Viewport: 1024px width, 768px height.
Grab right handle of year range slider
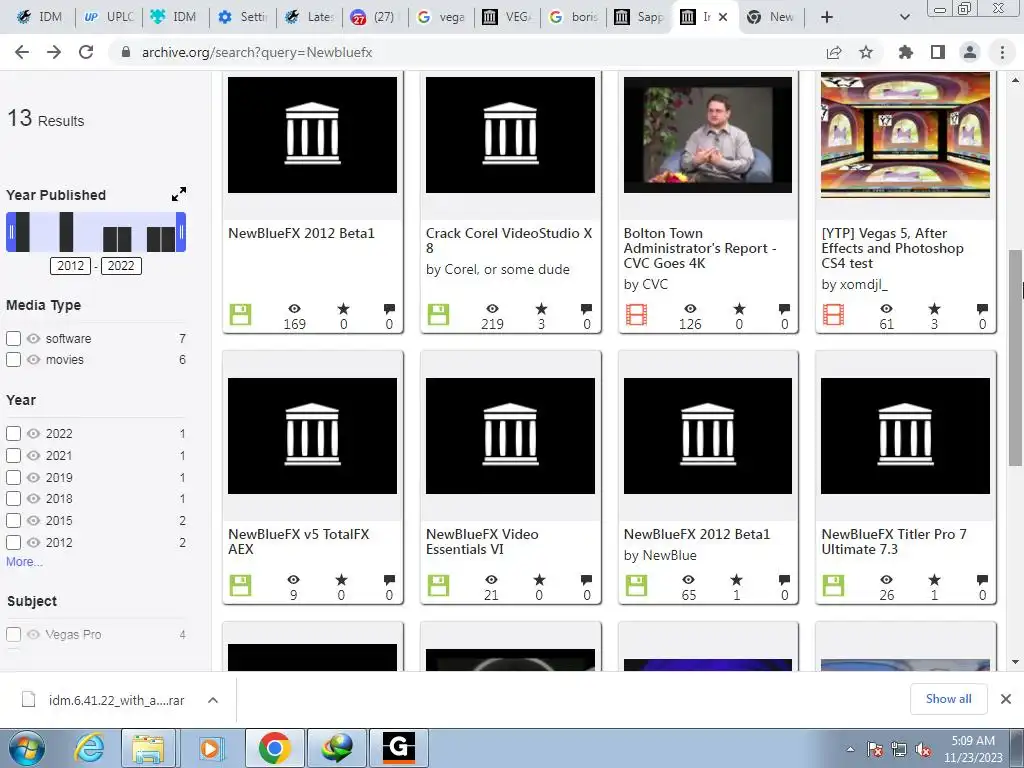pos(181,232)
